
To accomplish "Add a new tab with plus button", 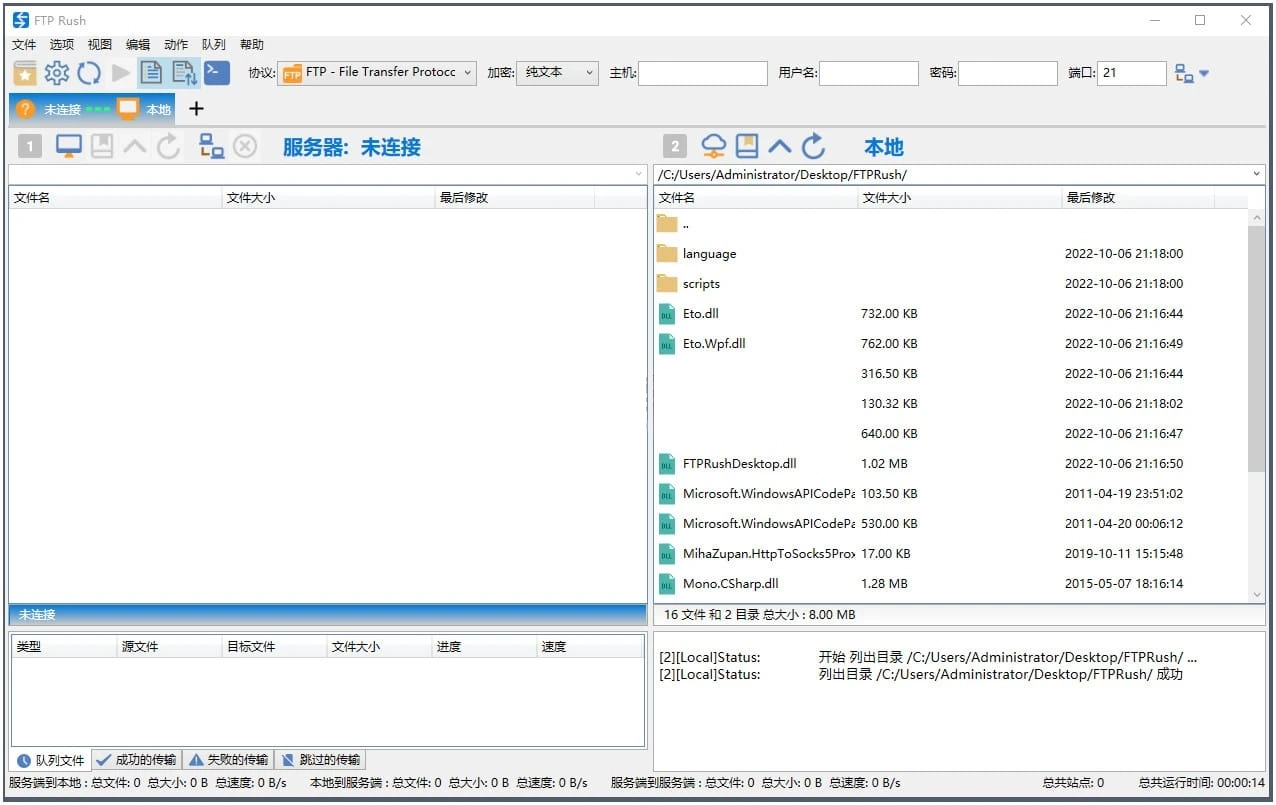I will [196, 109].
